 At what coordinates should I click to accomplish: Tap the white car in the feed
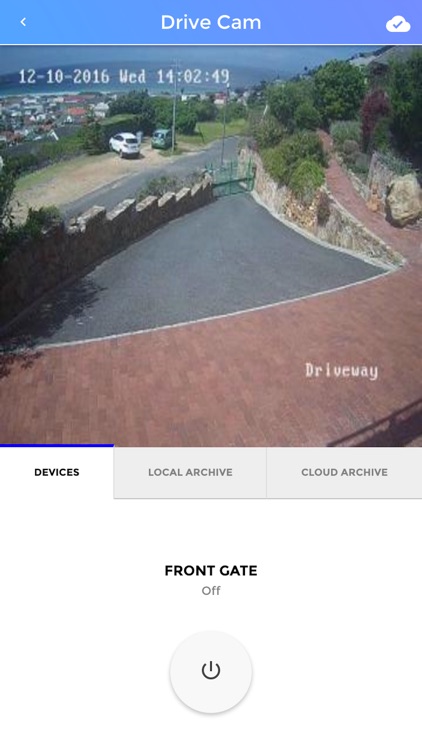click(x=124, y=145)
